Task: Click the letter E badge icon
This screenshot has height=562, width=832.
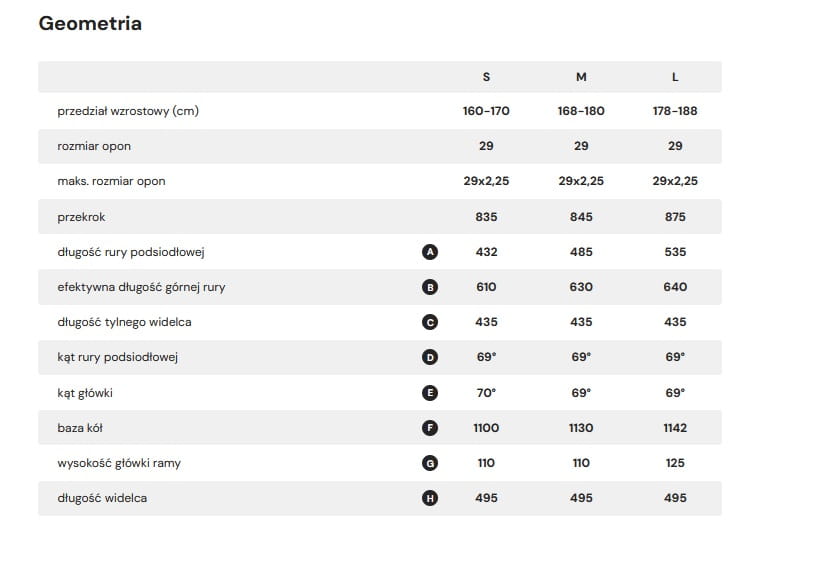Action: pyautogui.click(x=430, y=393)
